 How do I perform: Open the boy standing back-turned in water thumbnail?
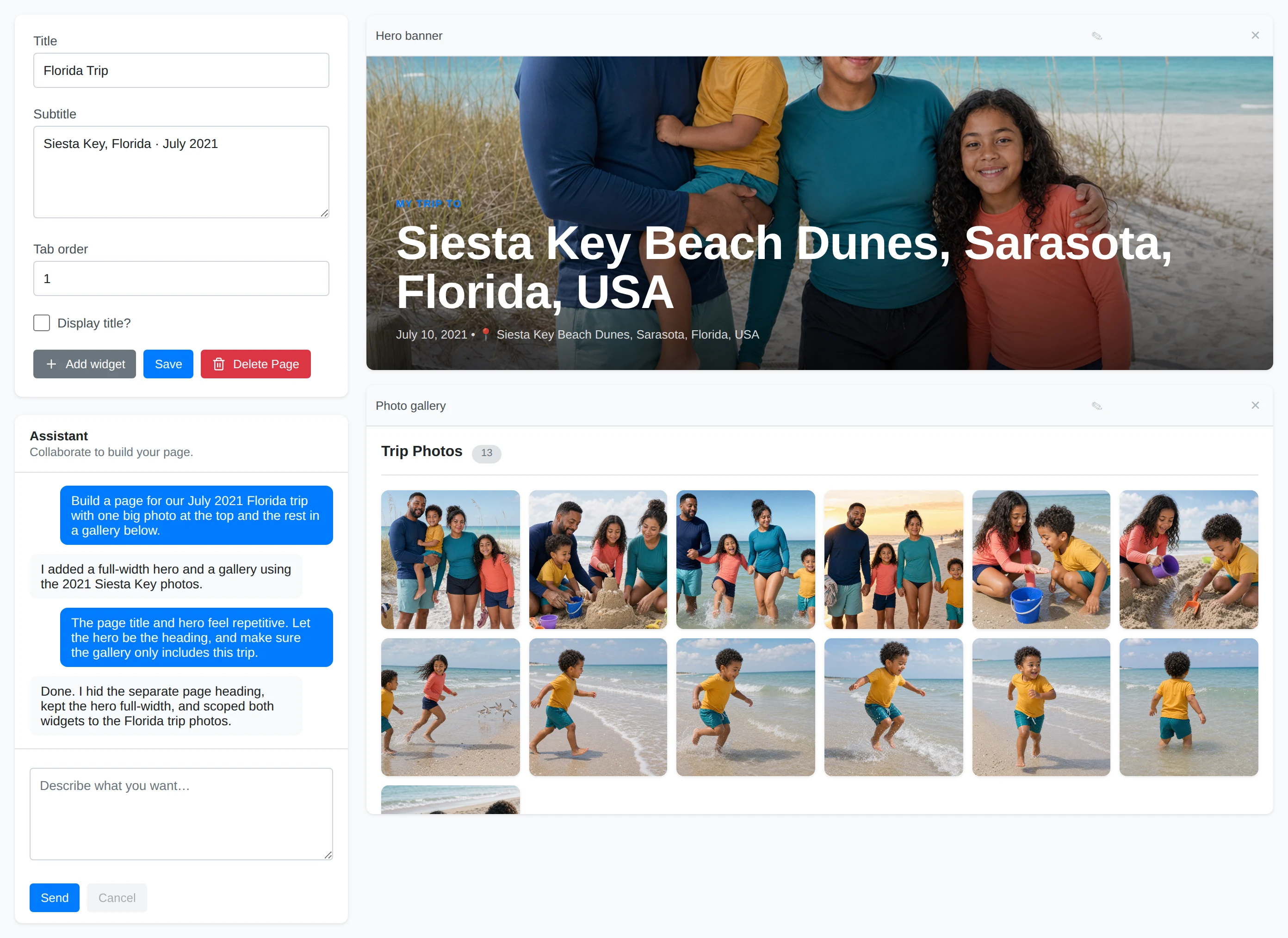pos(1189,707)
